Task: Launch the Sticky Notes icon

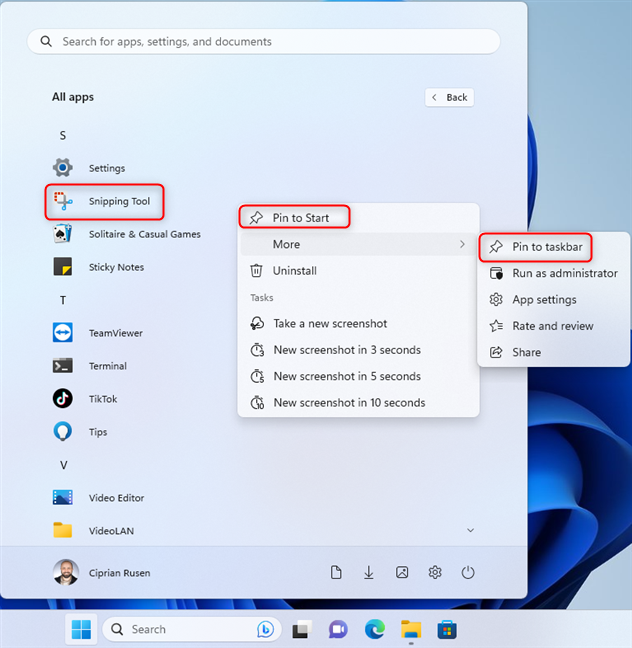Action: tap(63, 267)
